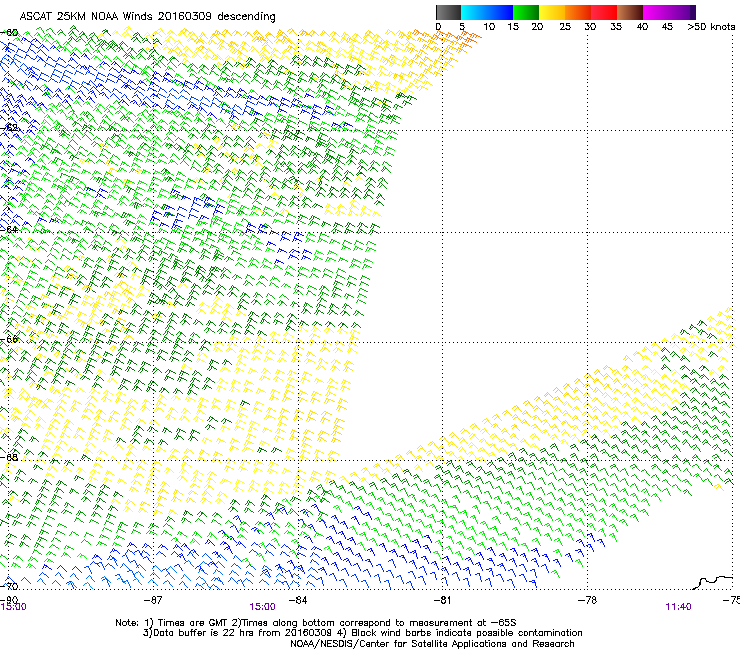740x650 pixels.
Task: Select latitude label '-66'
Action: click(x=9, y=339)
